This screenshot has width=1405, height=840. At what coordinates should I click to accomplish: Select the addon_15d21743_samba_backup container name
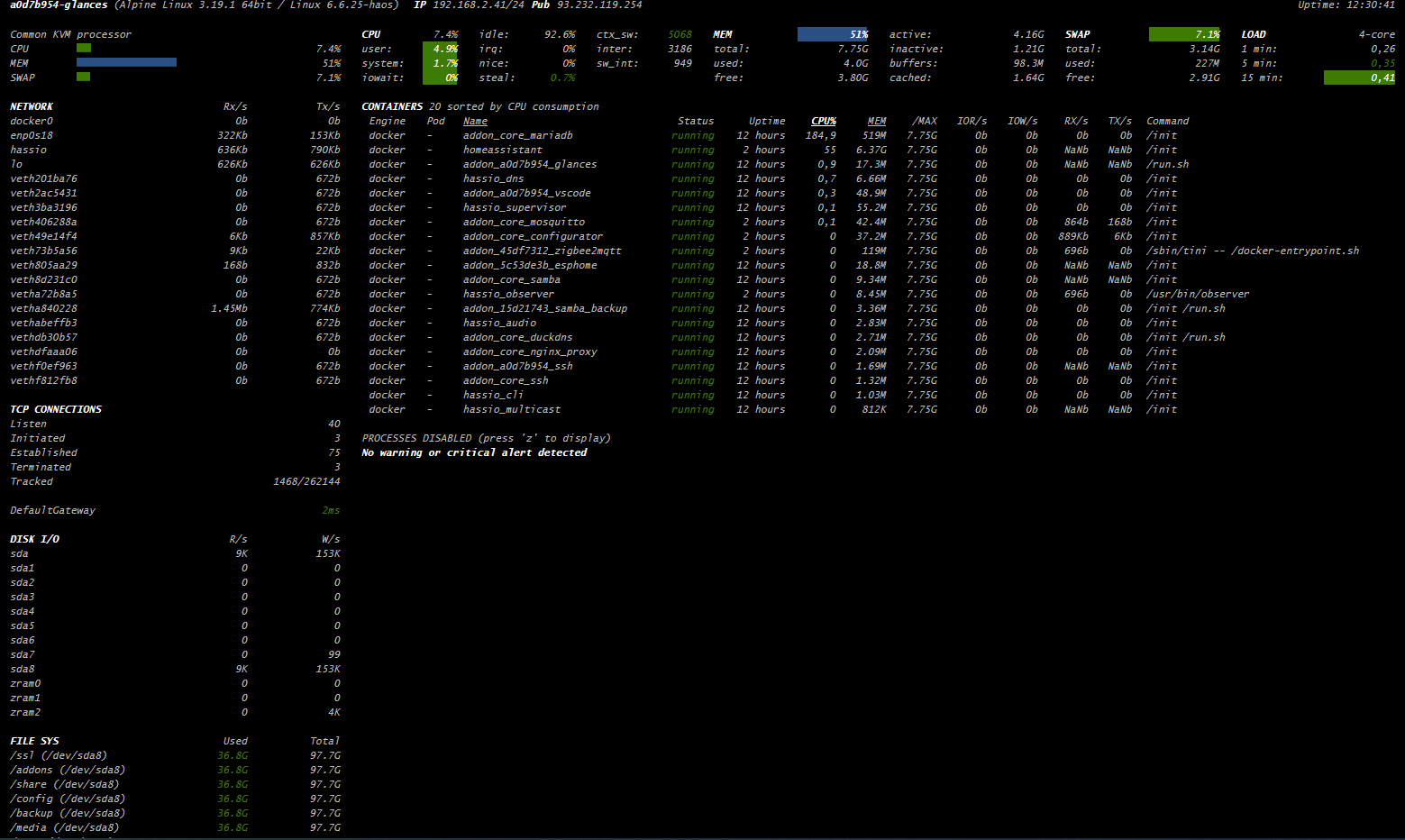545,308
